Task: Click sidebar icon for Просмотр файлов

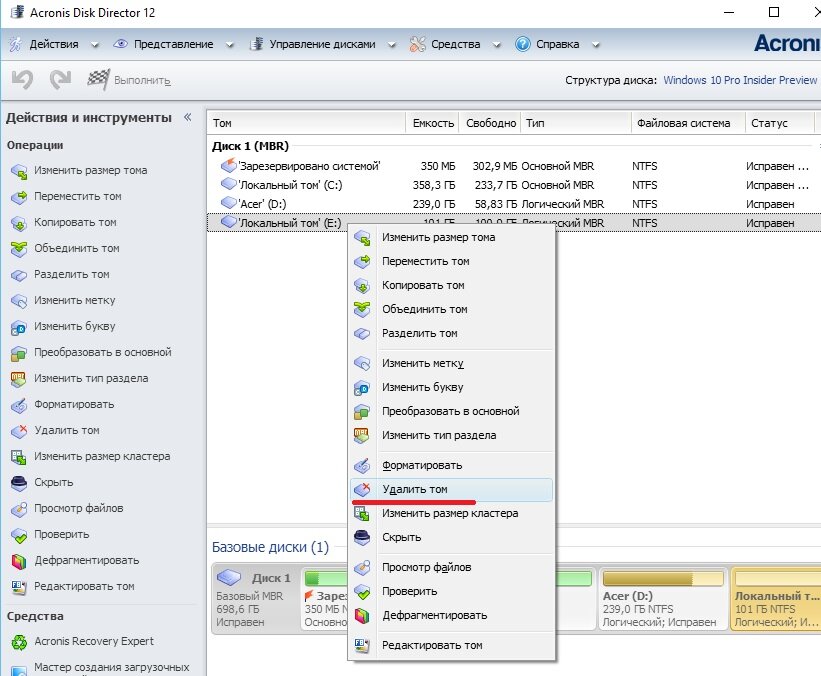Action: [x=19, y=509]
